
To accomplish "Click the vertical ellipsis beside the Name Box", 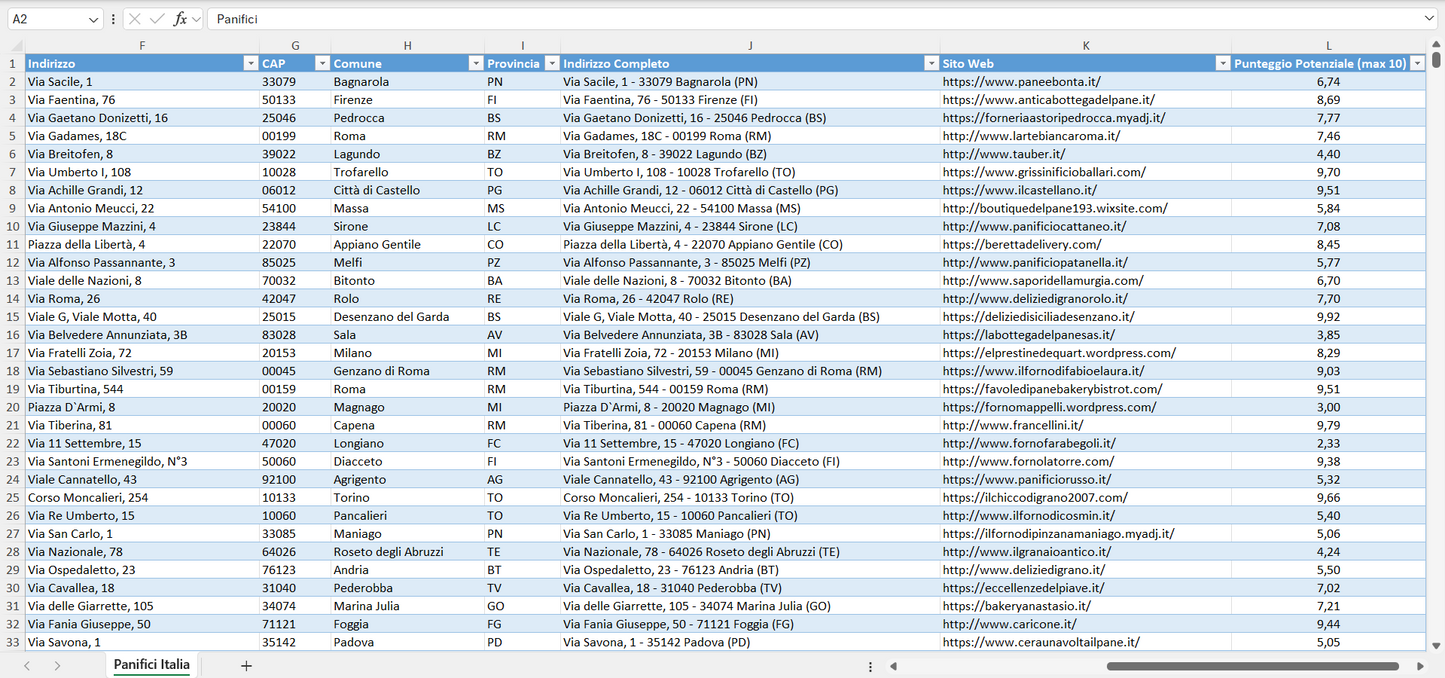I will [114, 18].
